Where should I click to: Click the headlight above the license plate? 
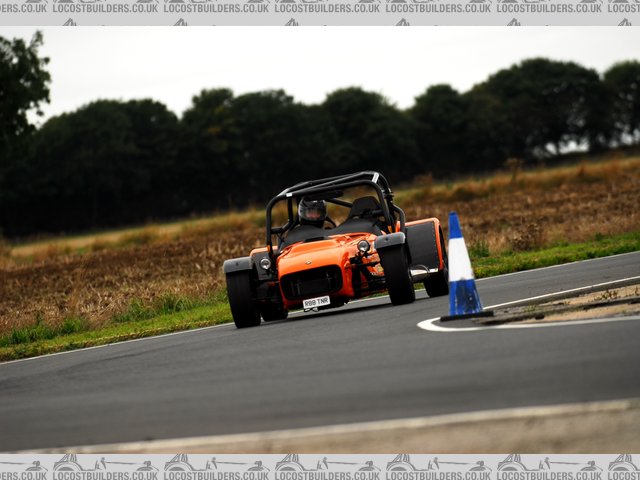pyautogui.click(x=363, y=246)
